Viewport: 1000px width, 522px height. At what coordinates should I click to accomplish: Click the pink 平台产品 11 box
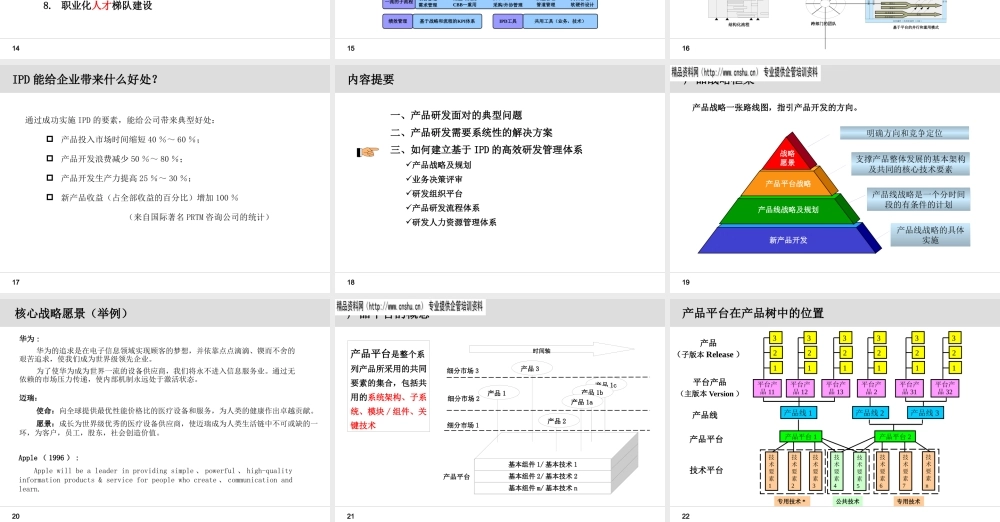[x=767, y=388]
